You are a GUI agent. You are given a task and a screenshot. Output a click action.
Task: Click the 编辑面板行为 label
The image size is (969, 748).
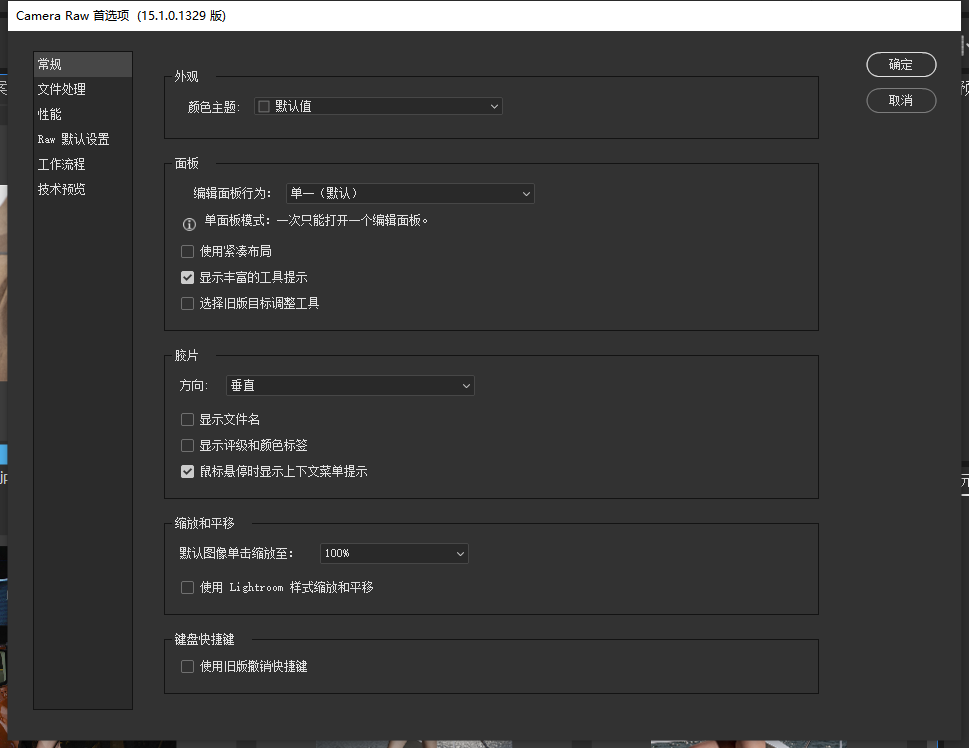(232, 193)
